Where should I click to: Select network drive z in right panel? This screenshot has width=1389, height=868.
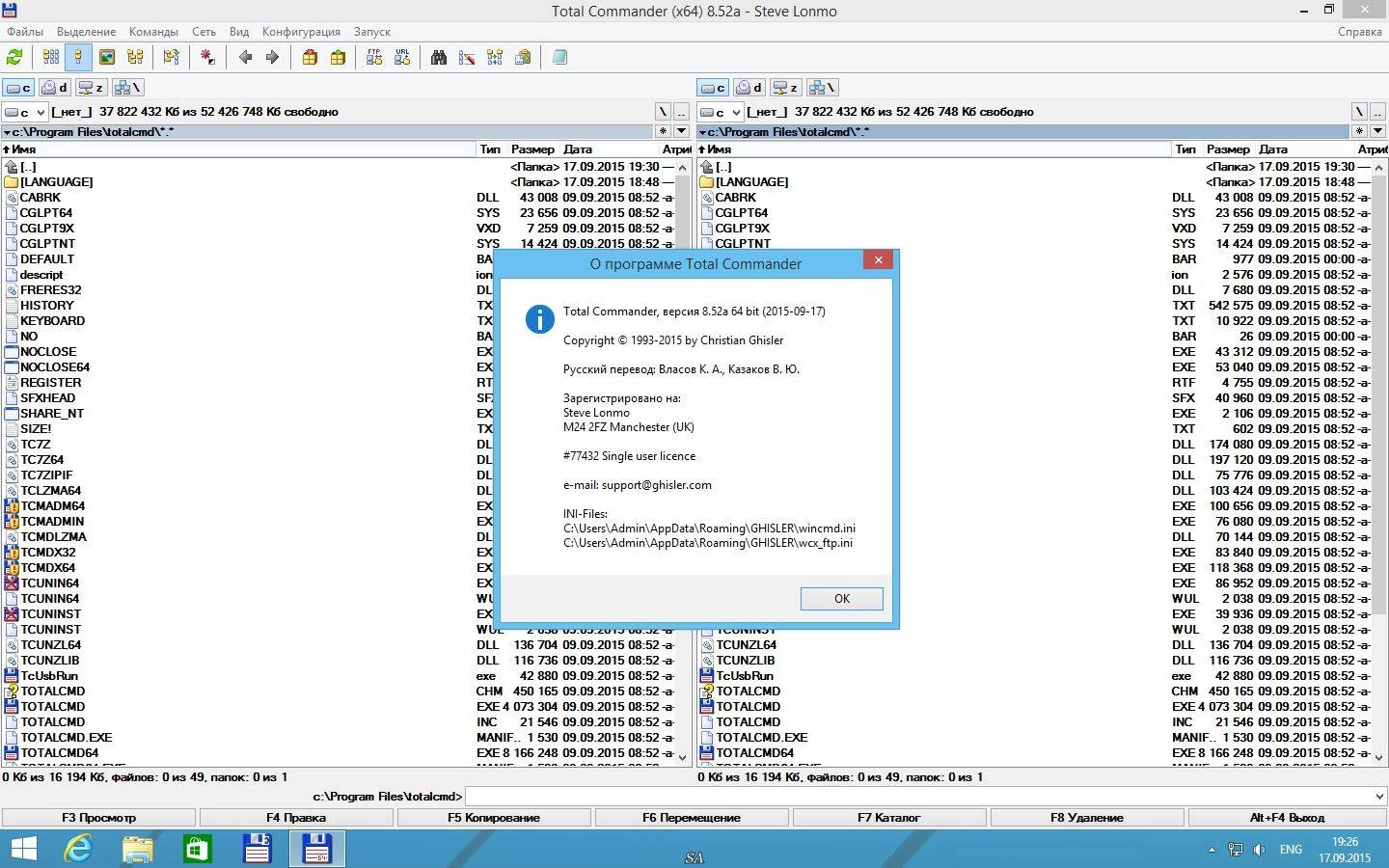785,88
